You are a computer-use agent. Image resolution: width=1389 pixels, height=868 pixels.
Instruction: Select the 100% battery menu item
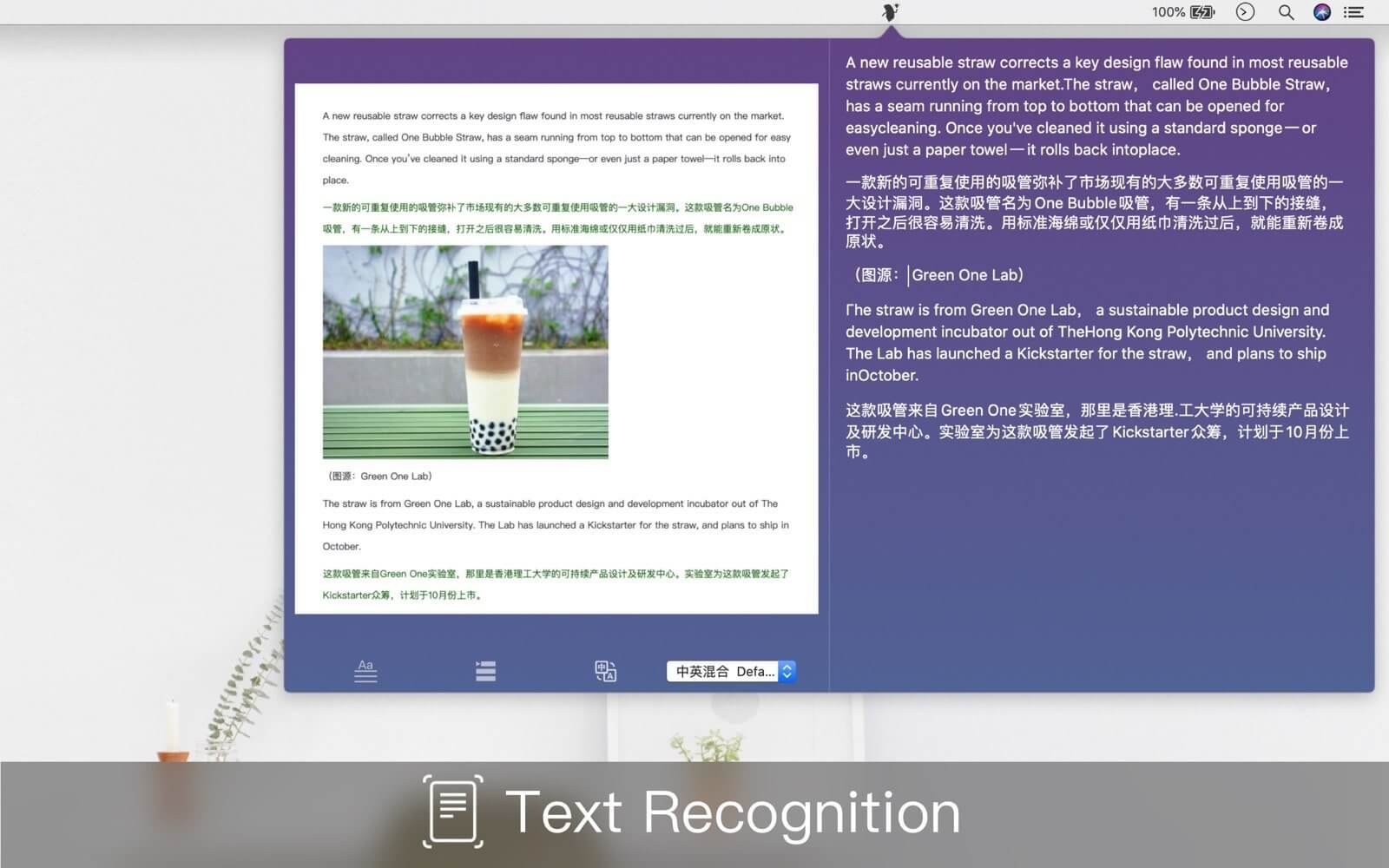[x=1169, y=12]
